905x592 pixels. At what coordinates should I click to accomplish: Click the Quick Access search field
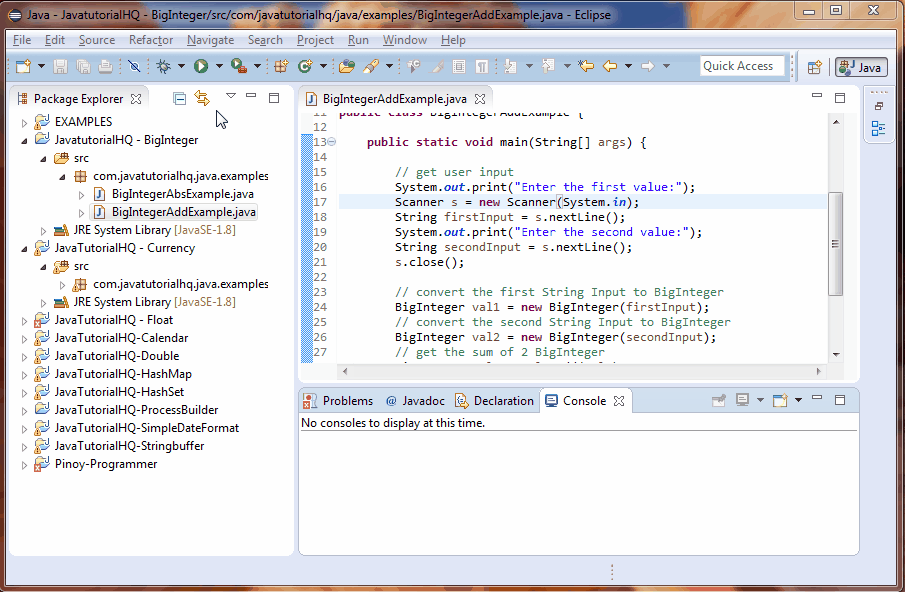(742, 66)
